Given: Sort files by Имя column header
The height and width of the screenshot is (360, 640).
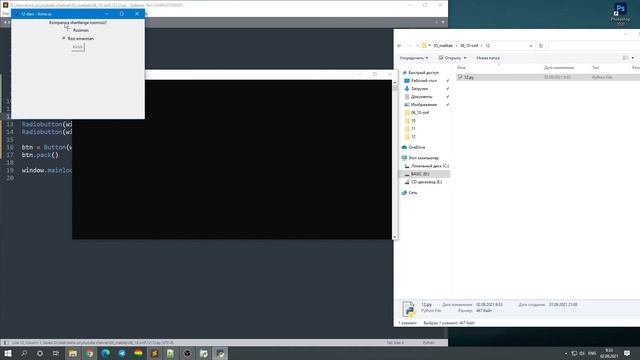Looking at the screenshot, I should [x=462, y=67].
